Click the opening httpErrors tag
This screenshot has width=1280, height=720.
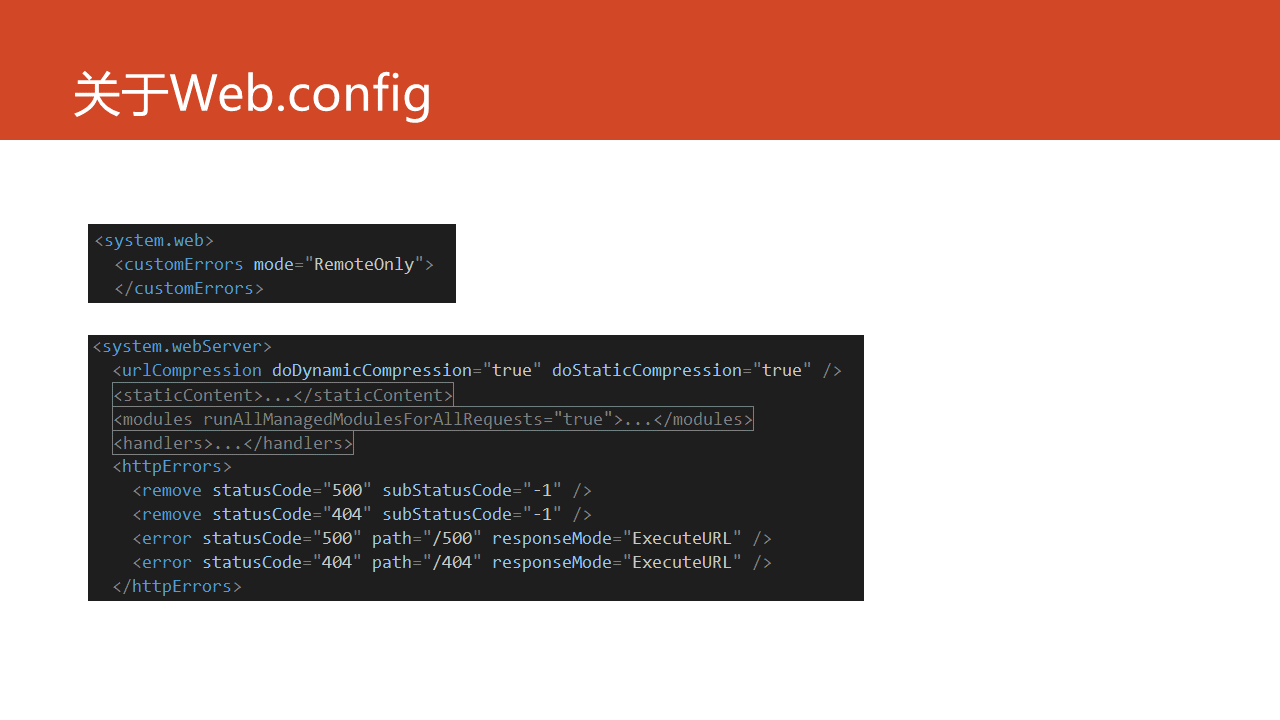tap(172, 466)
